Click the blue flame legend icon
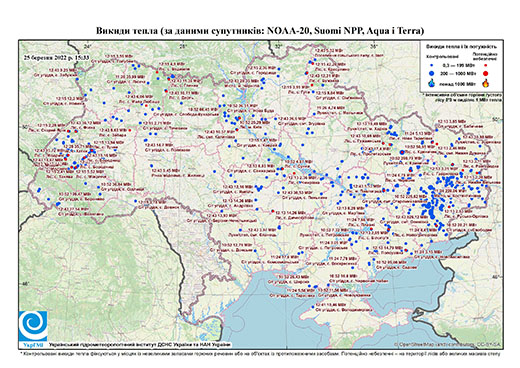The image size is (520, 368). coord(432,83)
